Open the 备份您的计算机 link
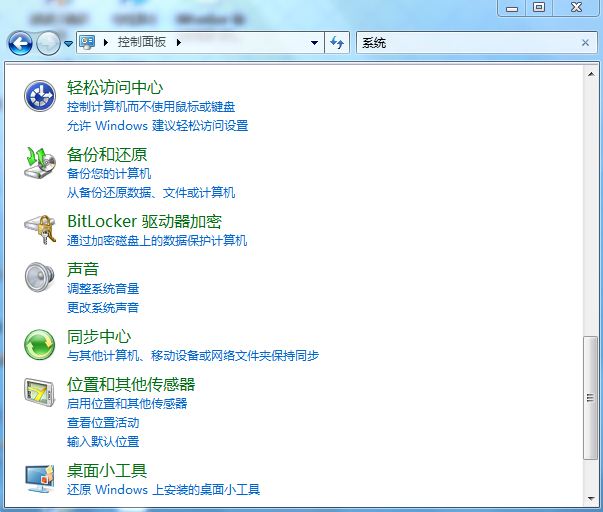Viewport: 603px width, 512px height. click(109, 173)
